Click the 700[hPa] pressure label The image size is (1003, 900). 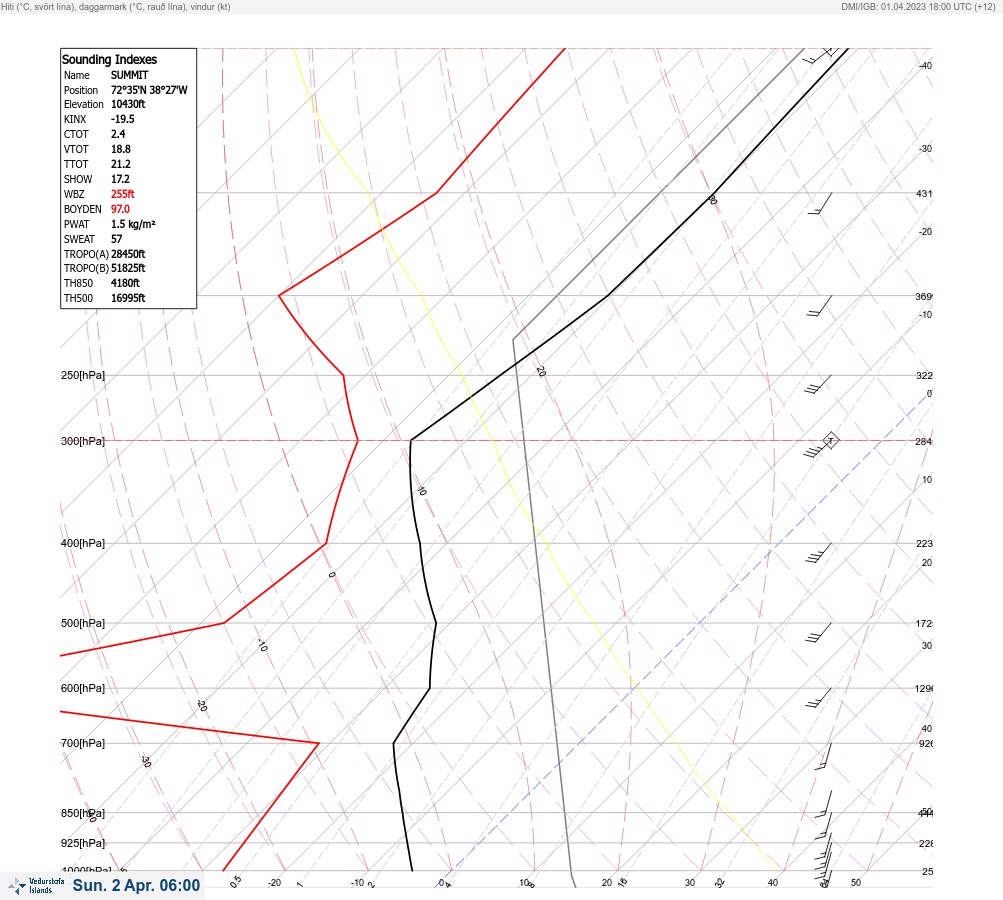coord(83,743)
